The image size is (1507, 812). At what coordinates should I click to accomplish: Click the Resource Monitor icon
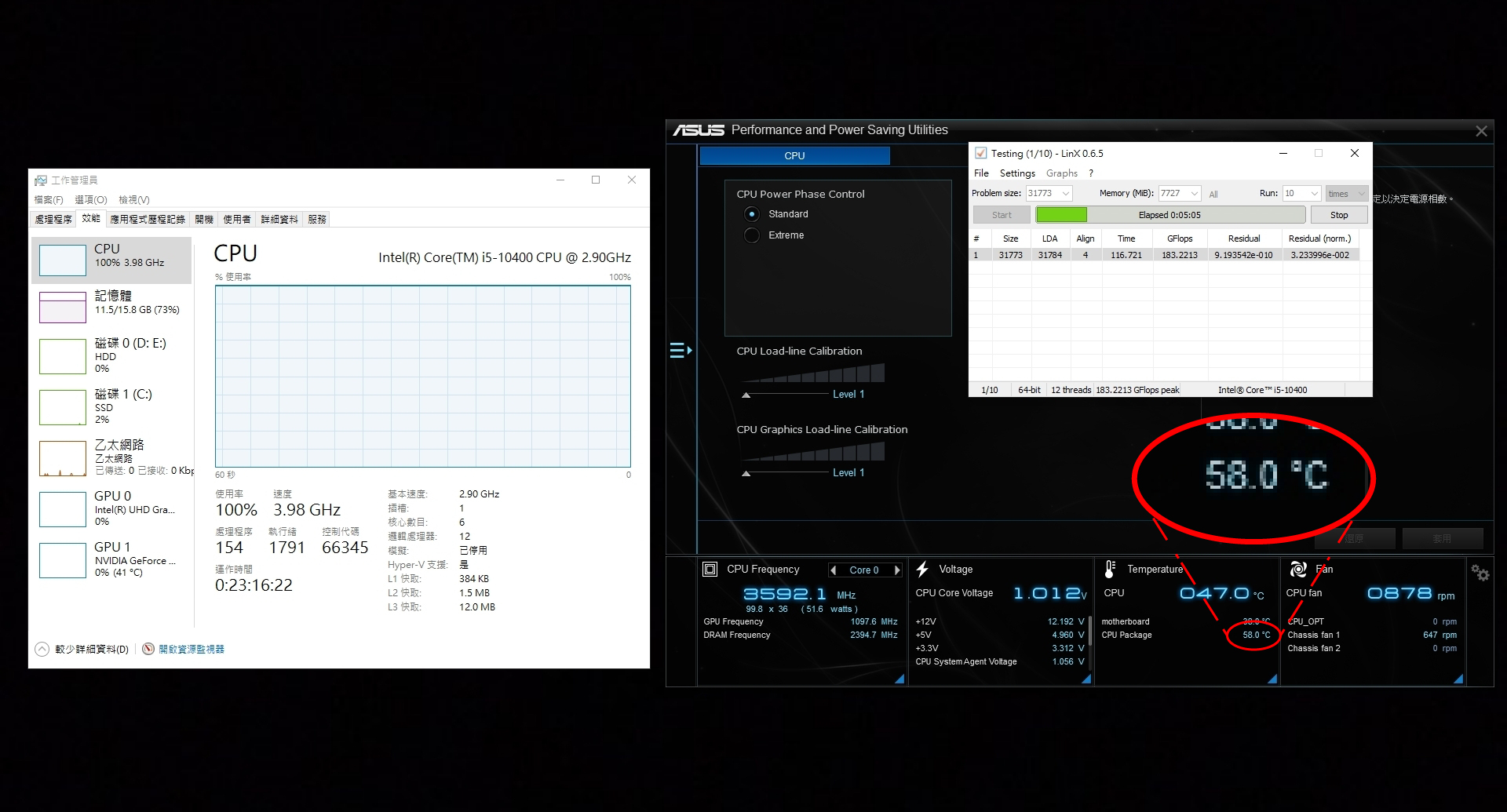tap(148, 649)
